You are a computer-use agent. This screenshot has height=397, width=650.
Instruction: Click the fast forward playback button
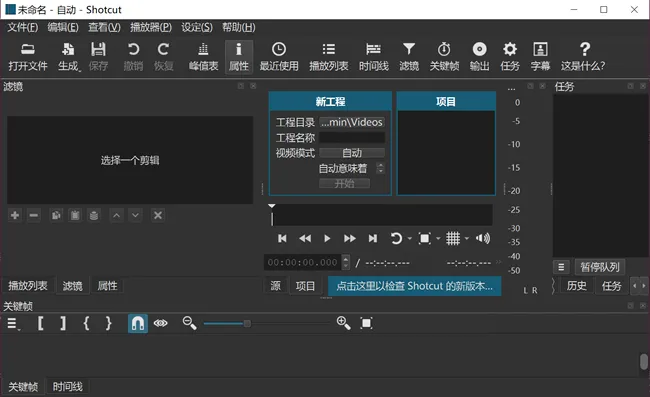tap(349, 238)
